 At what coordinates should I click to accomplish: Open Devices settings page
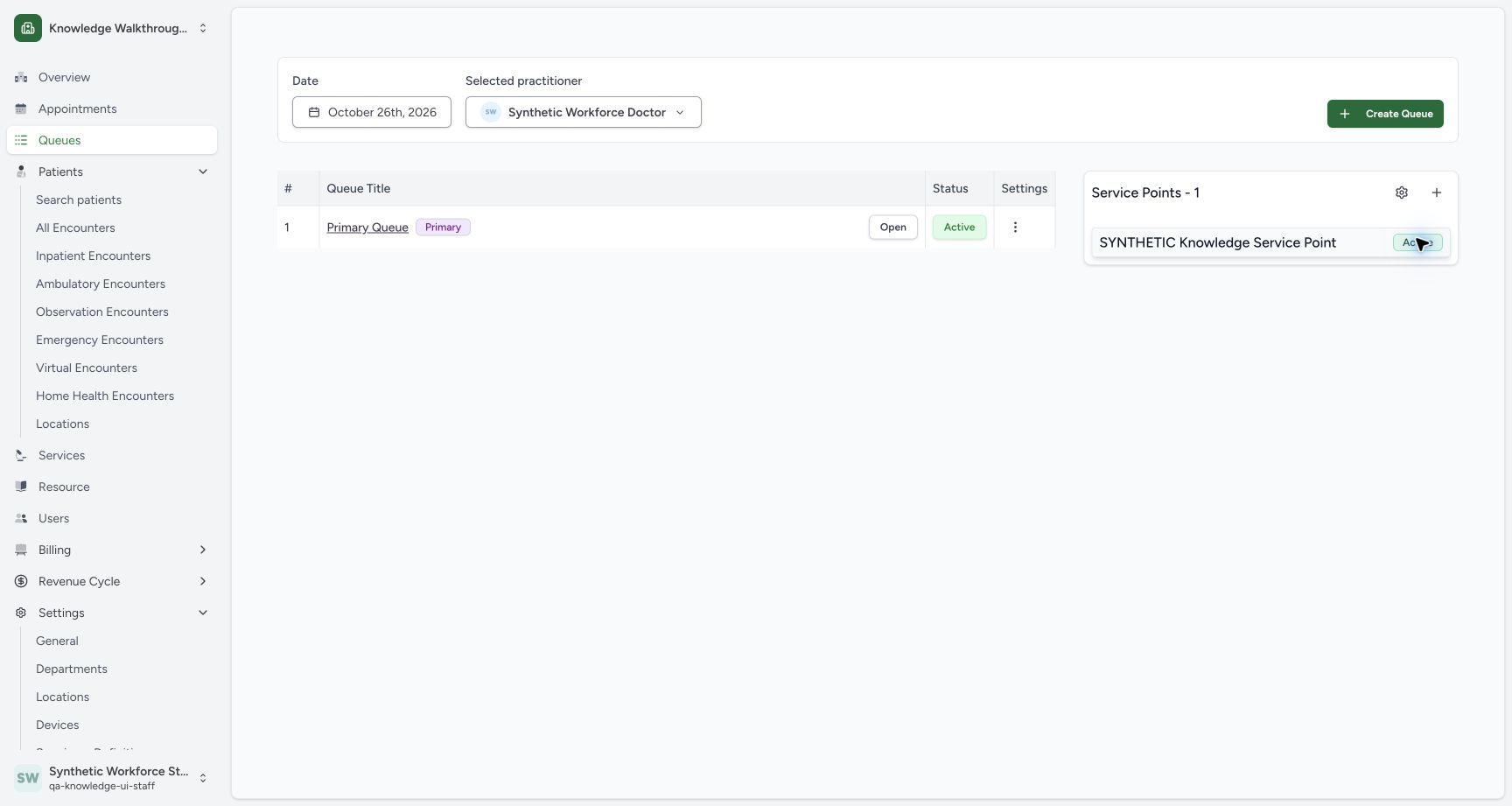point(57,725)
